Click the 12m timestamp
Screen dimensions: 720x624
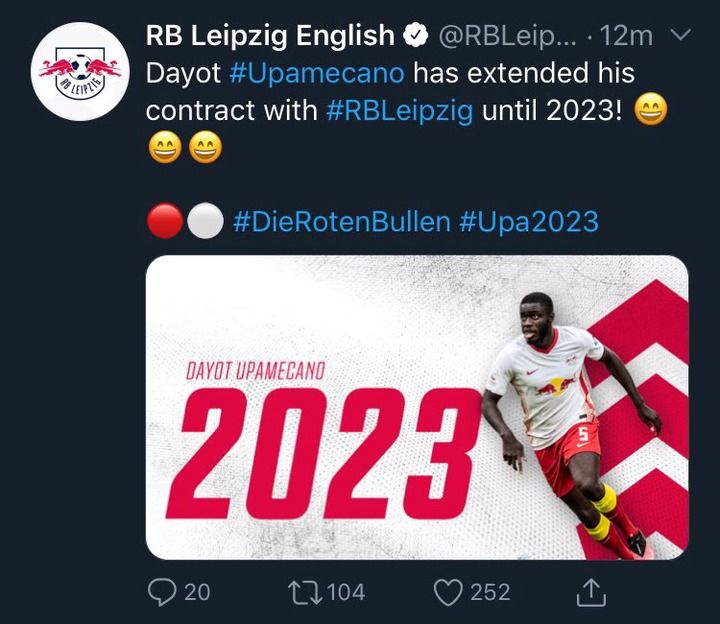tap(626, 36)
